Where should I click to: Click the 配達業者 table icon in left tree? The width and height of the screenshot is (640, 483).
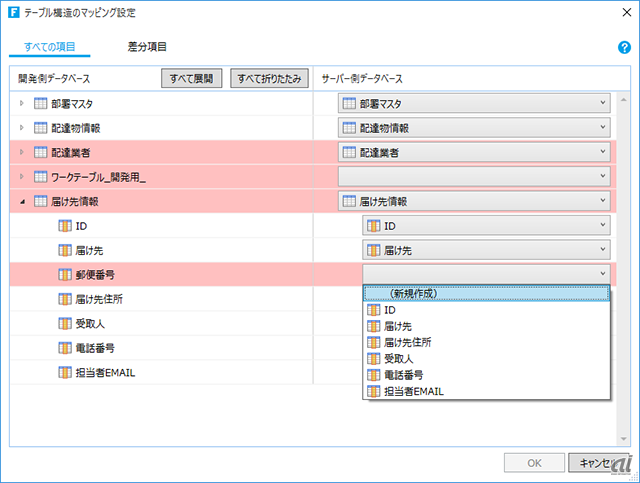point(41,152)
